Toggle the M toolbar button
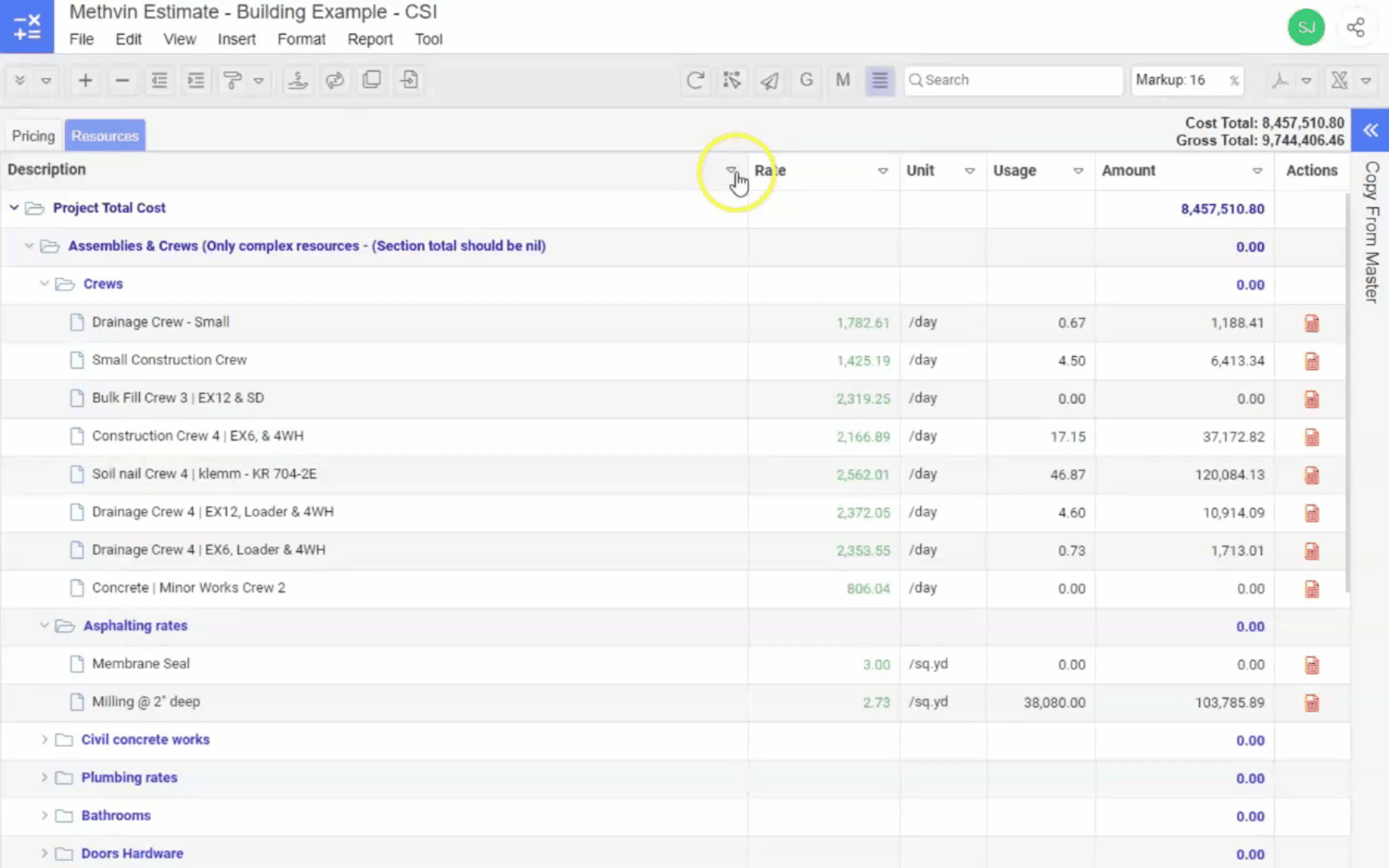Image resolution: width=1389 pixels, height=868 pixels. (842, 80)
